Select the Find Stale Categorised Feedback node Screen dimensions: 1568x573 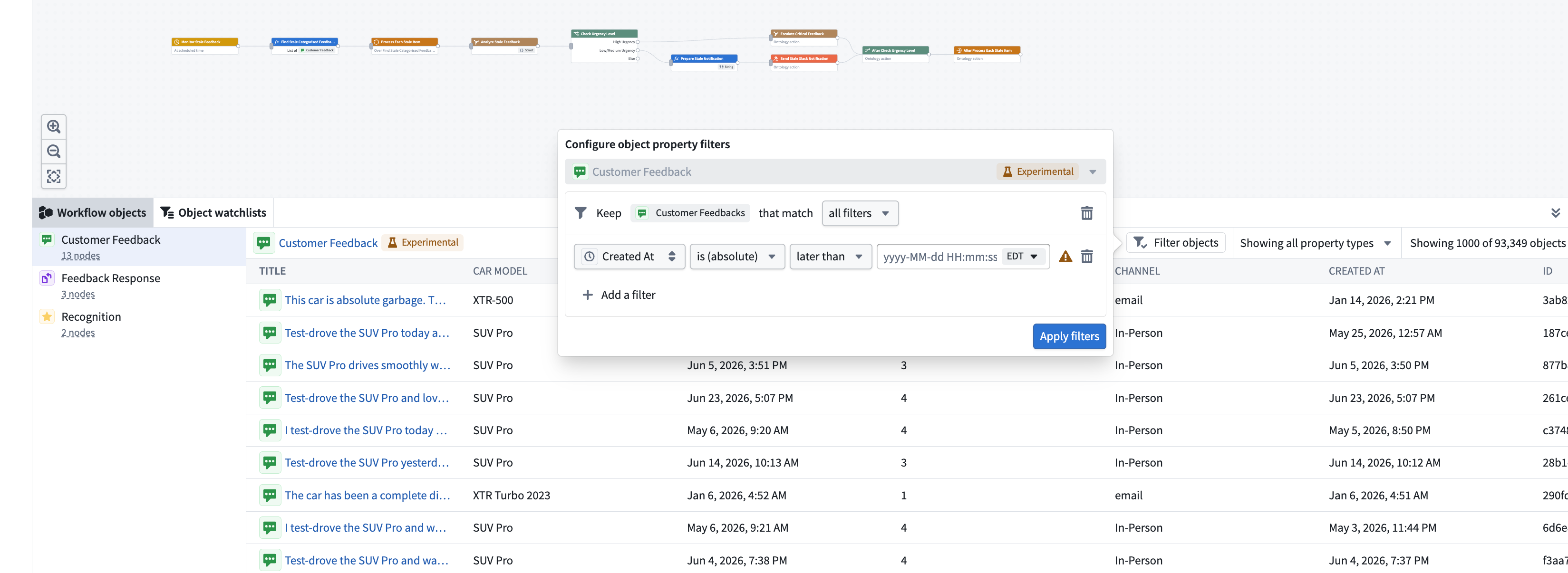pyautogui.click(x=304, y=46)
